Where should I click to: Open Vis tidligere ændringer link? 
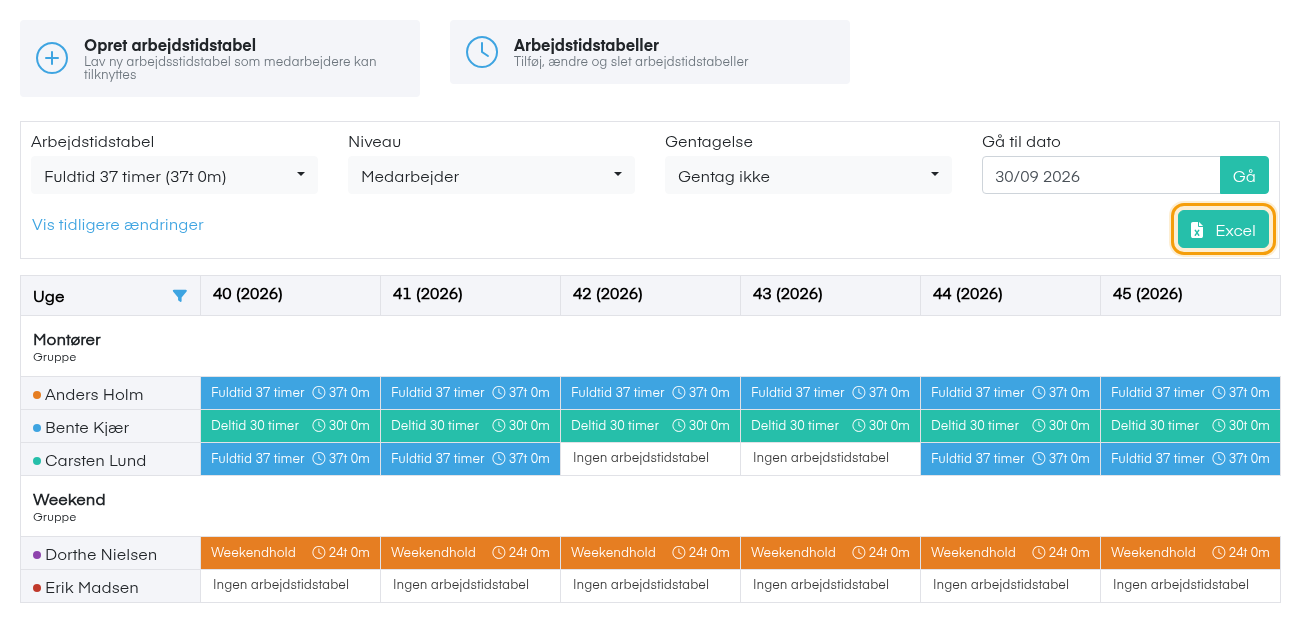point(118,225)
